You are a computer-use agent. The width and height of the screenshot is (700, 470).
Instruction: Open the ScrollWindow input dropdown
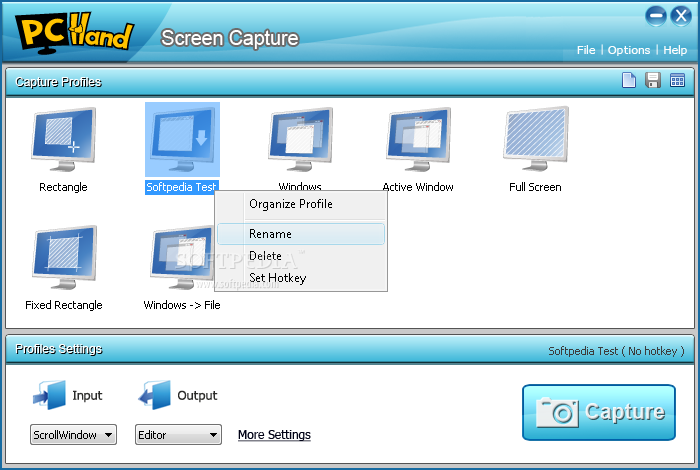(73, 434)
